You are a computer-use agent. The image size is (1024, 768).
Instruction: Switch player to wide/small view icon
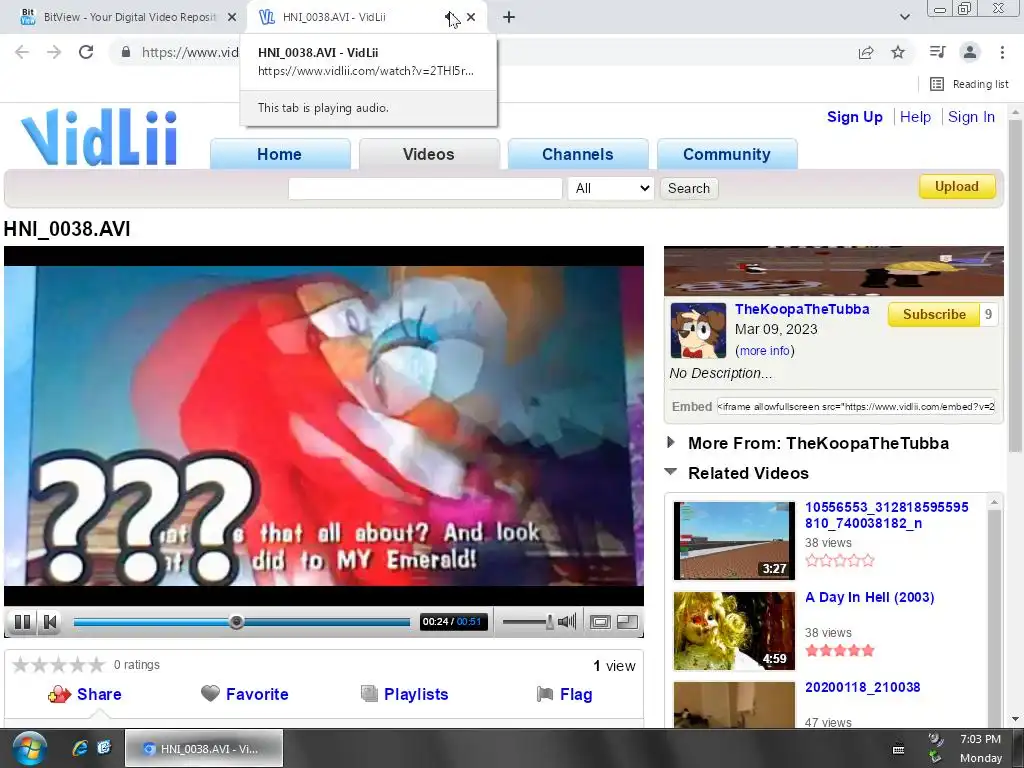pyautogui.click(x=627, y=622)
